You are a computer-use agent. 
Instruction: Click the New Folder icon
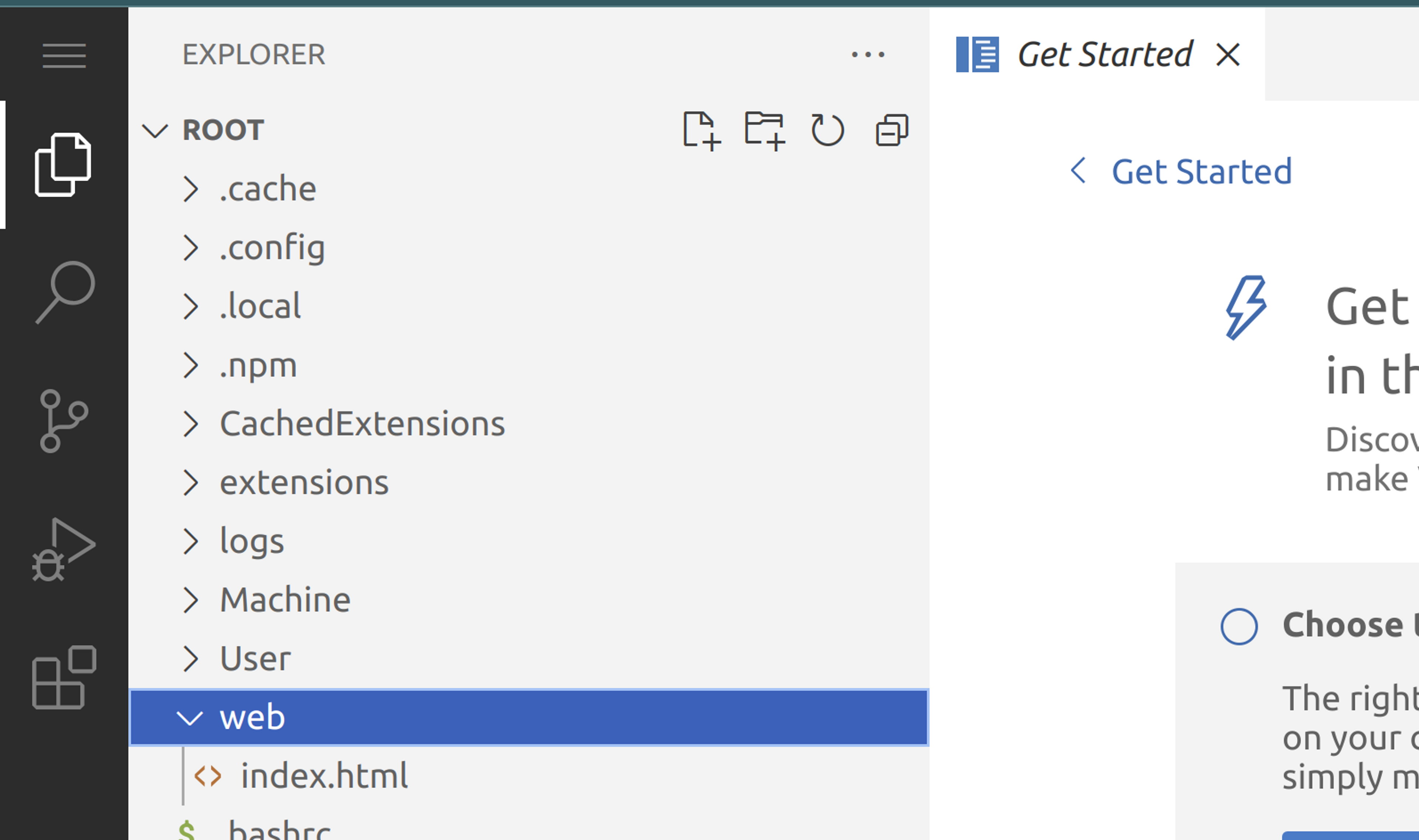coord(765,131)
